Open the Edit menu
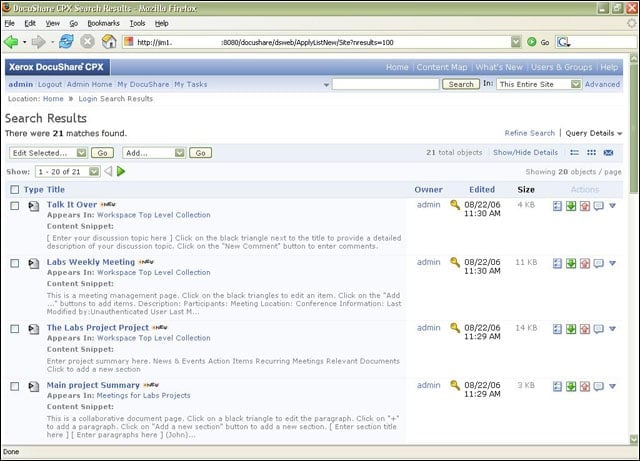Image resolution: width=640 pixels, height=461 pixels. 30,23
